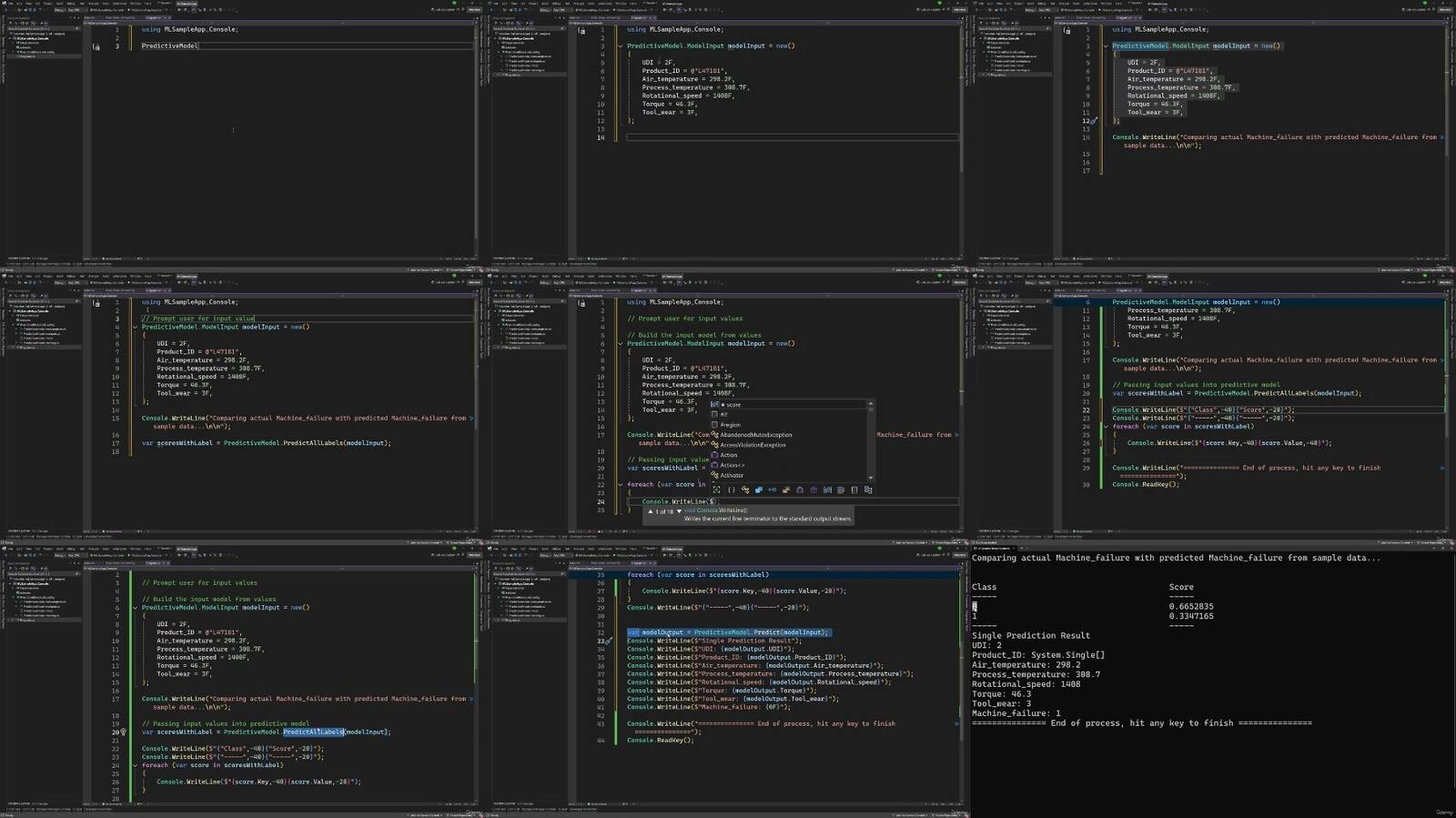Click the lightbulb icon beside line 20
Viewport: 1456px width, 818px height.
(124, 732)
